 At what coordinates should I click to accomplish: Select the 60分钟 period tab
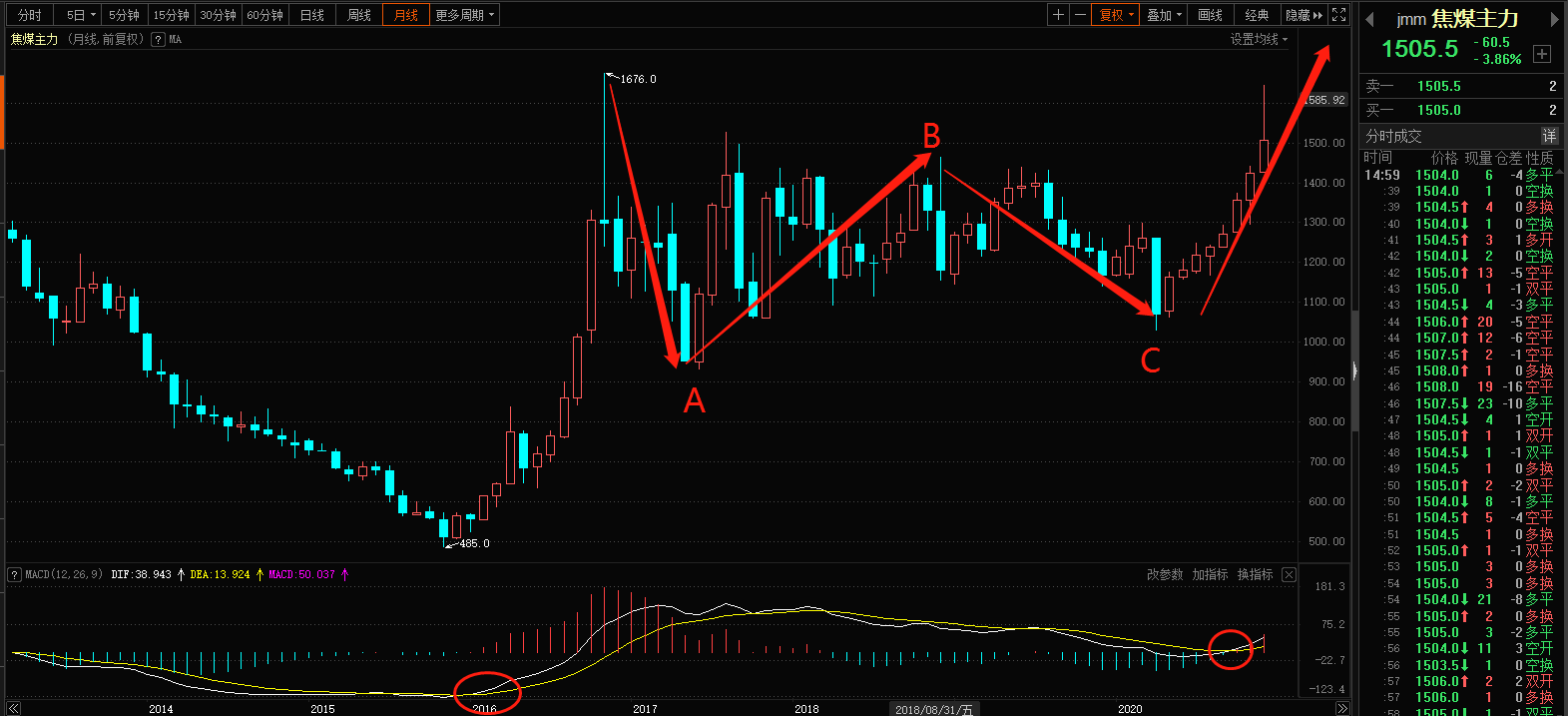[264, 15]
